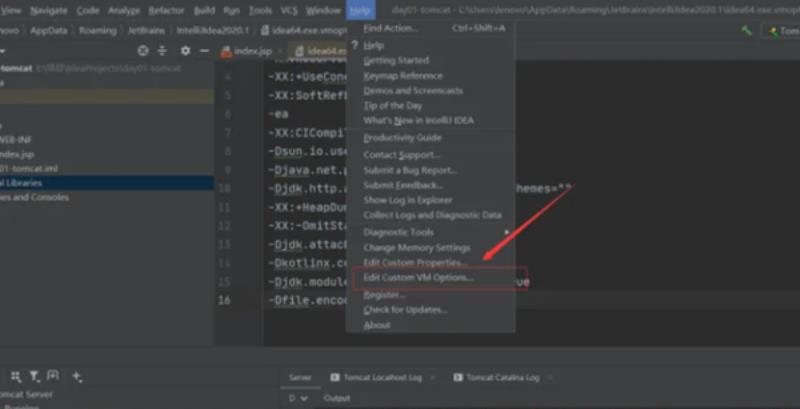The height and width of the screenshot is (409, 800).
Task: Open the run configuration selector
Action: pyautogui.click(x=781, y=31)
